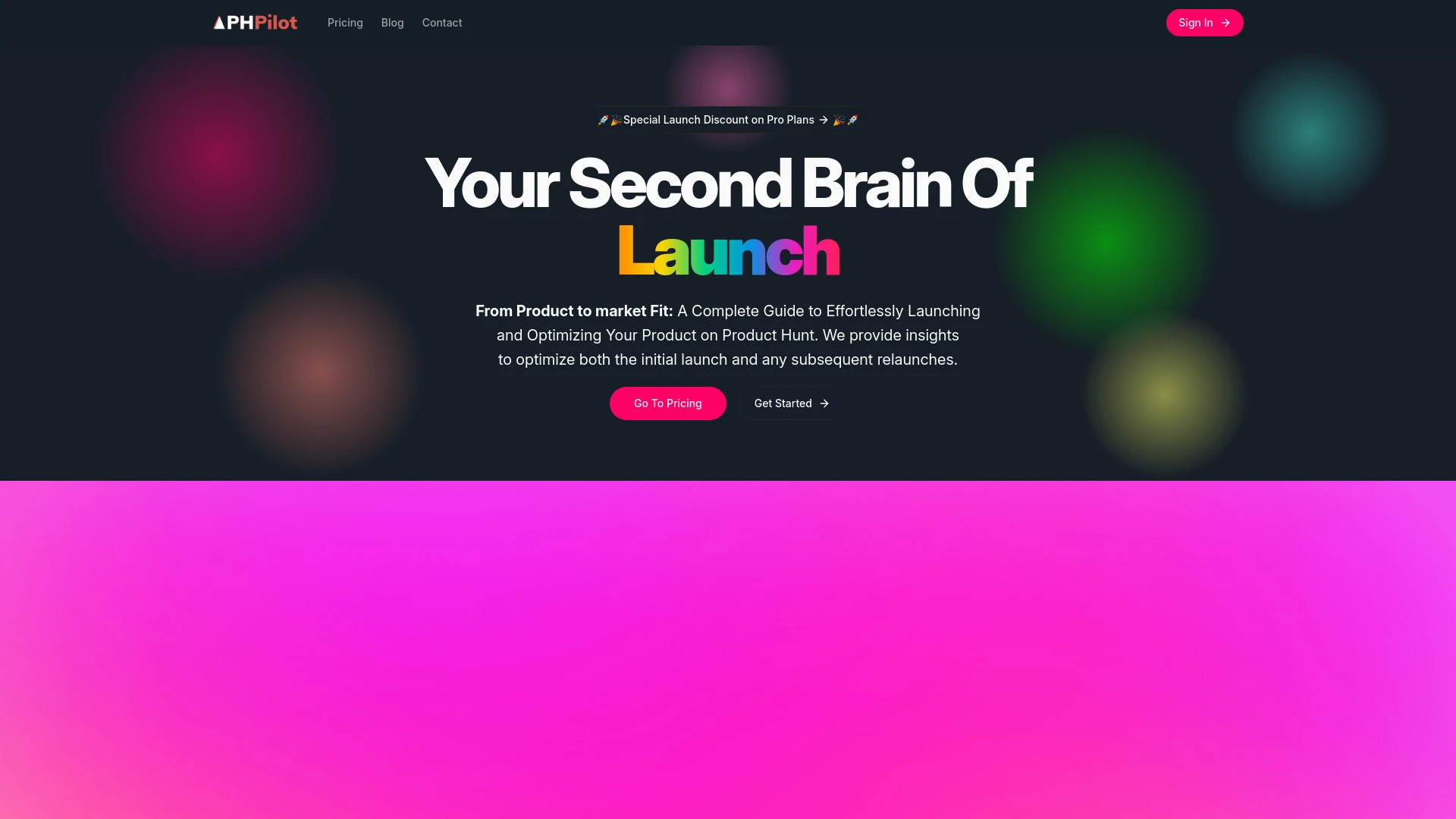This screenshot has height=819, width=1456.
Task: Click the PHPilot logo icon
Action: coord(218,23)
